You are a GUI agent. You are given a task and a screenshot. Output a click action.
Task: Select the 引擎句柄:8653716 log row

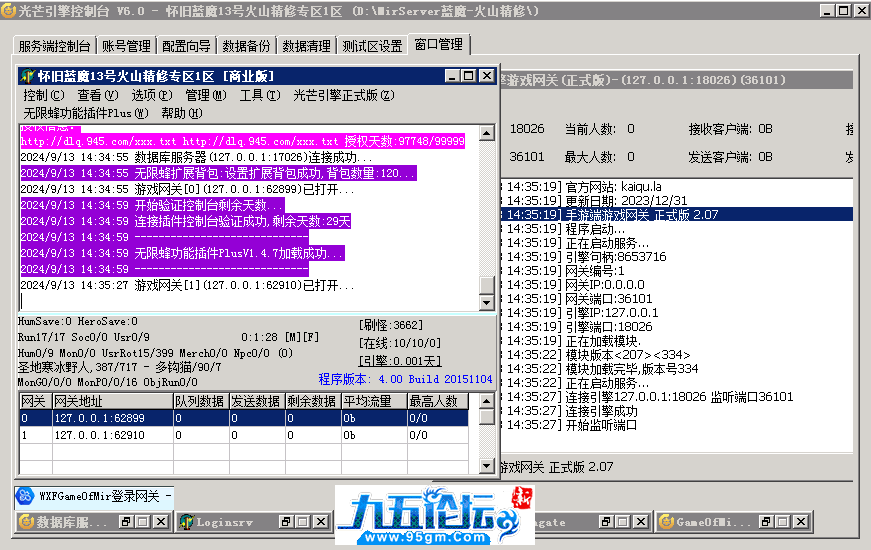(x=677, y=257)
